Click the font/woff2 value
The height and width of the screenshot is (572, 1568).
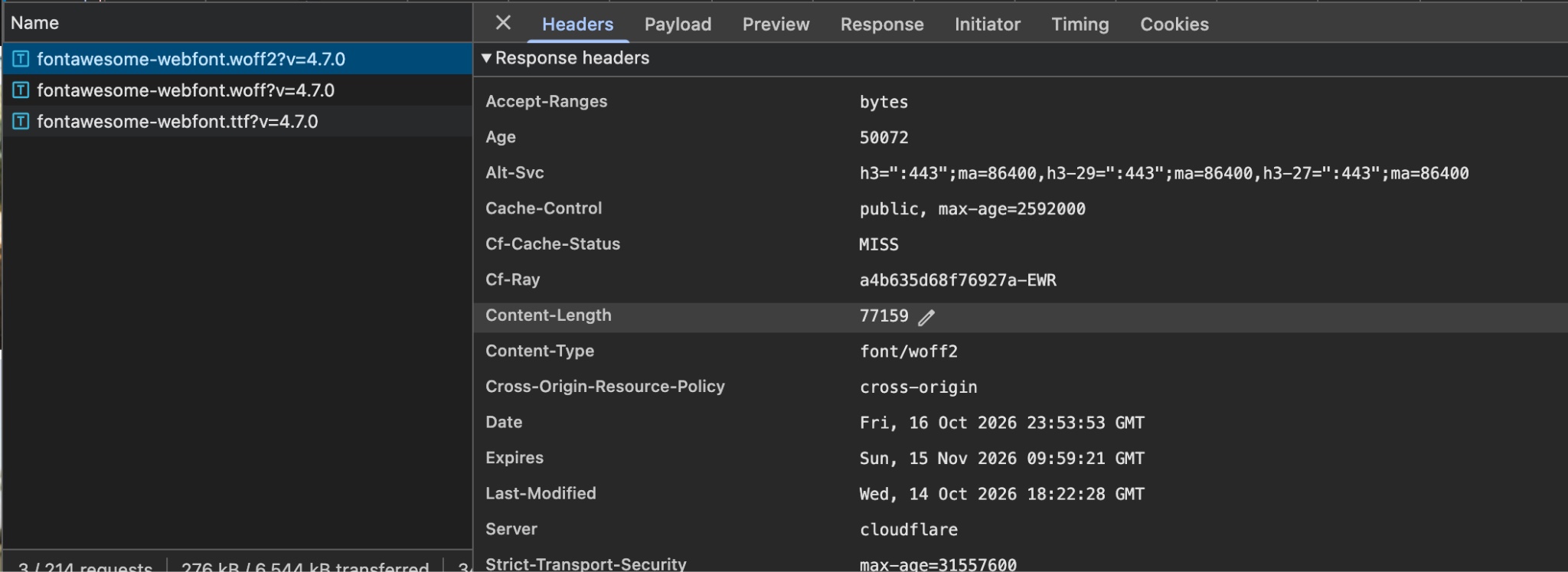coord(909,351)
